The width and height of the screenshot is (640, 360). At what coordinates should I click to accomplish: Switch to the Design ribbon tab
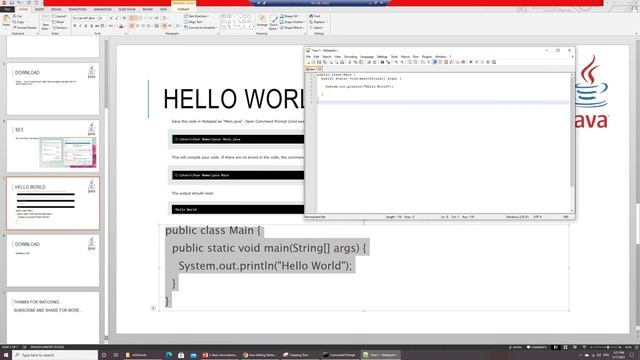coord(56,9)
